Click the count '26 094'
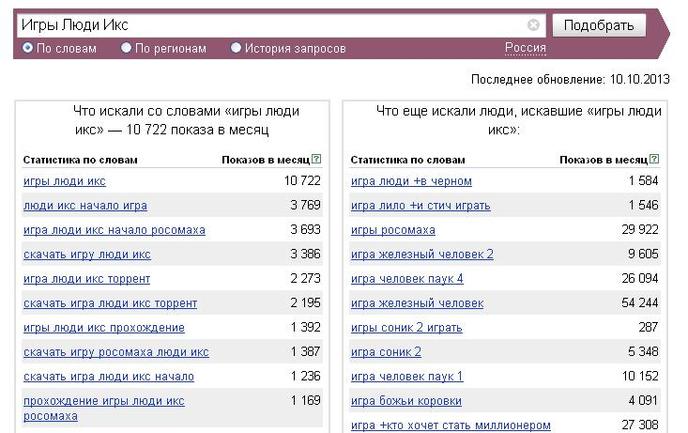This screenshot has width=688, height=433. coord(640,279)
